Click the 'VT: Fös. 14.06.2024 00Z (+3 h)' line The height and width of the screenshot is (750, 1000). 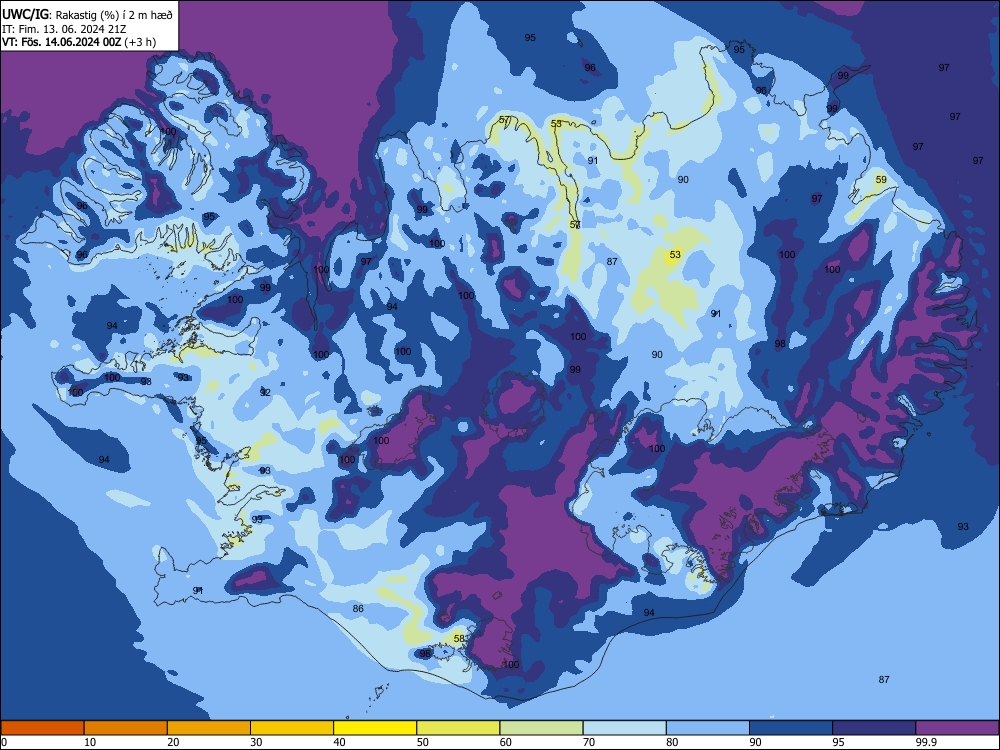78,42
